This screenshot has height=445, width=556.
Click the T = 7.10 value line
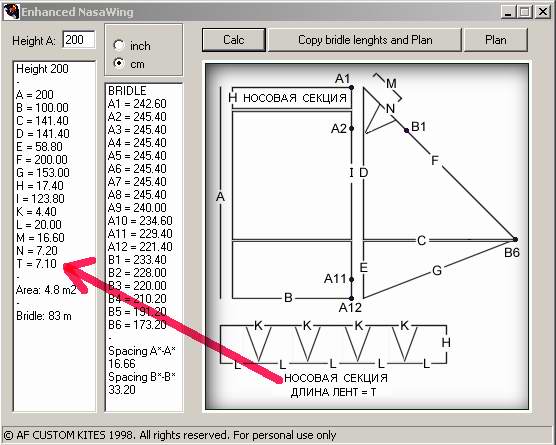(x=36, y=264)
